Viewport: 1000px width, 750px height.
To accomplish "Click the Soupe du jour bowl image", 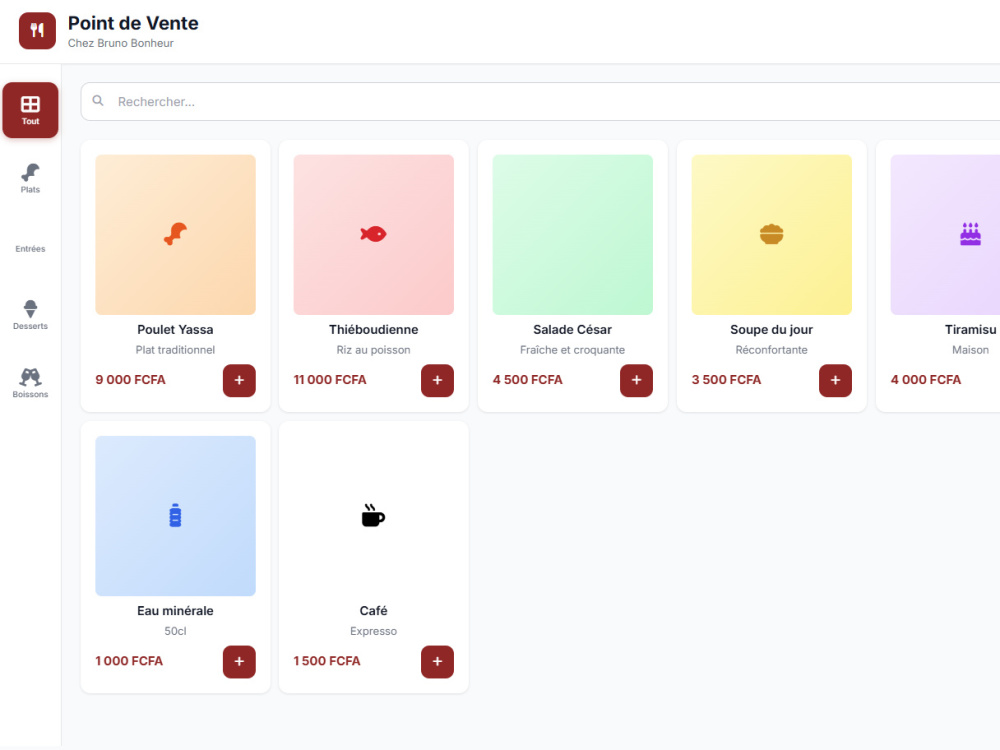I will [x=772, y=234].
